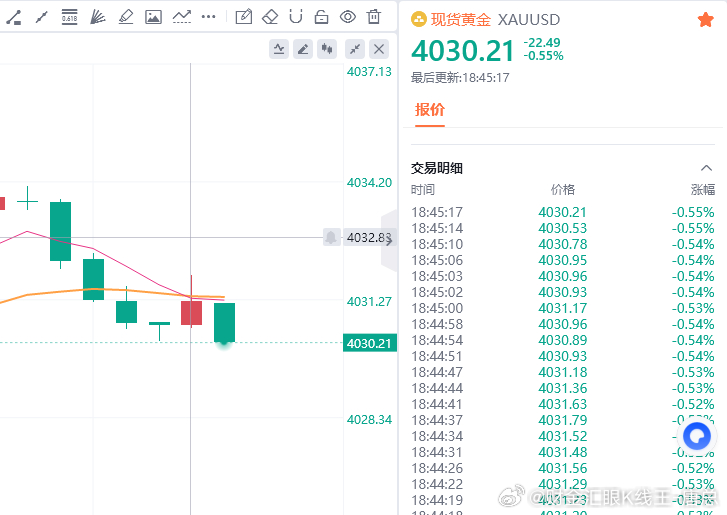Delete drawings with the trash icon

click(374, 17)
